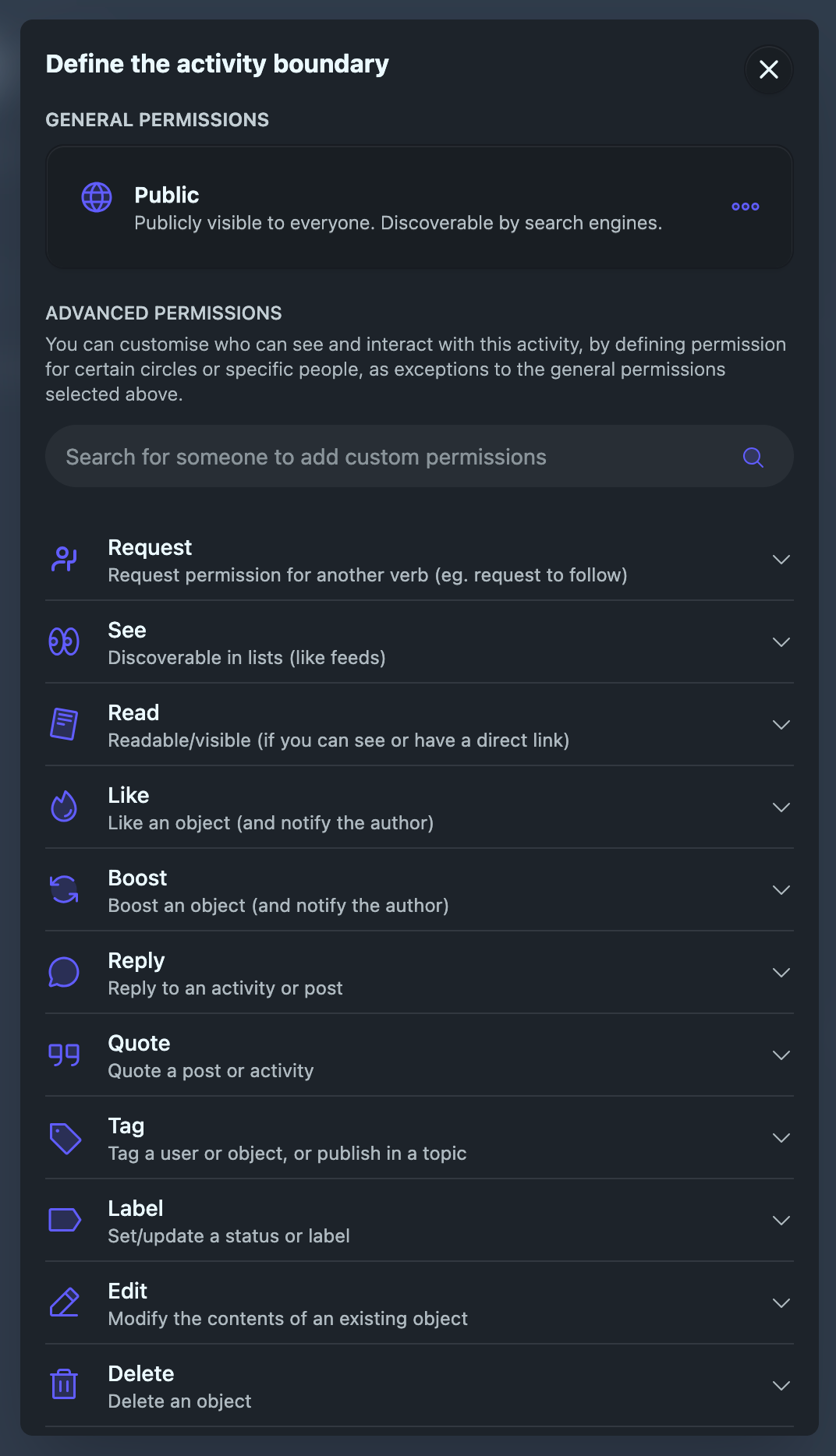This screenshot has width=836, height=1456.
Task: Expand the Like permission options
Action: click(781, 807)
